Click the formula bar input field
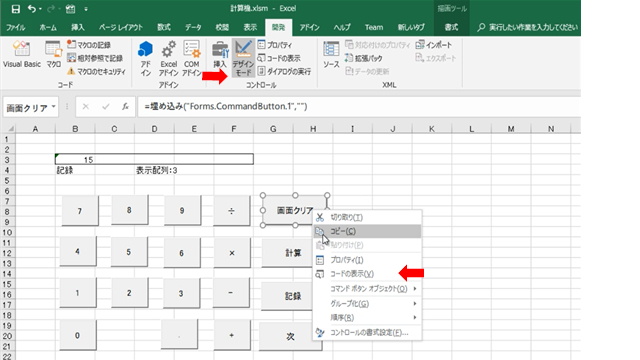The height and width of the screenshot is (360, 640). 359,107
